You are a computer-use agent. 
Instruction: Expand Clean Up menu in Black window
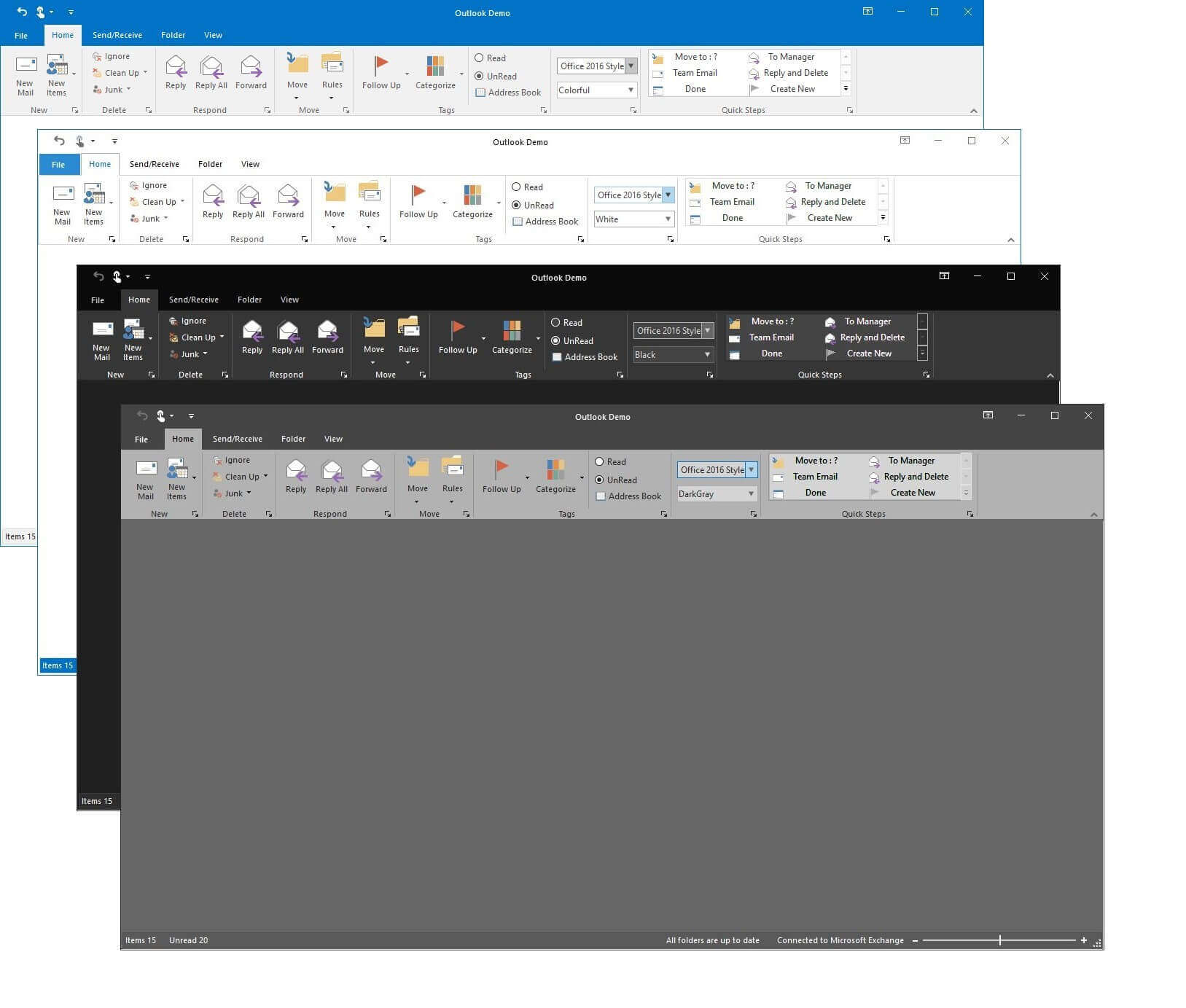tap(222, 337)
